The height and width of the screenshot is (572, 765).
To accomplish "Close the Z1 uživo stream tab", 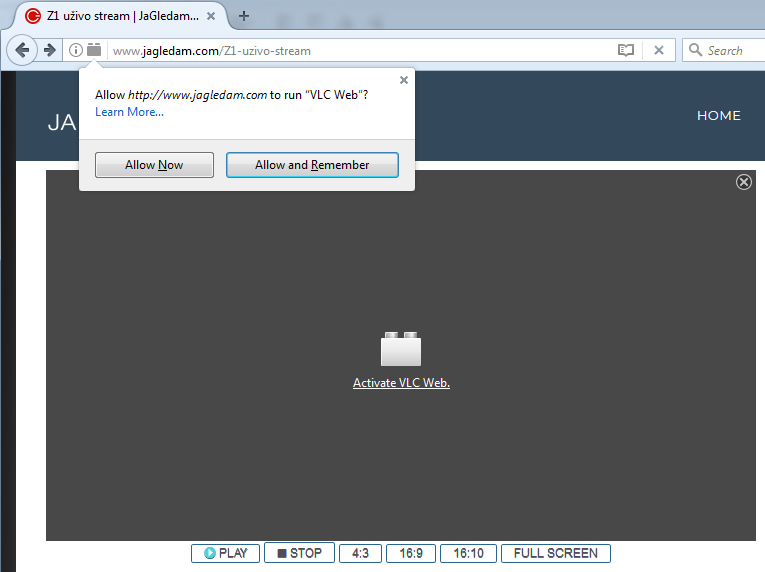I will click(211, 16).
